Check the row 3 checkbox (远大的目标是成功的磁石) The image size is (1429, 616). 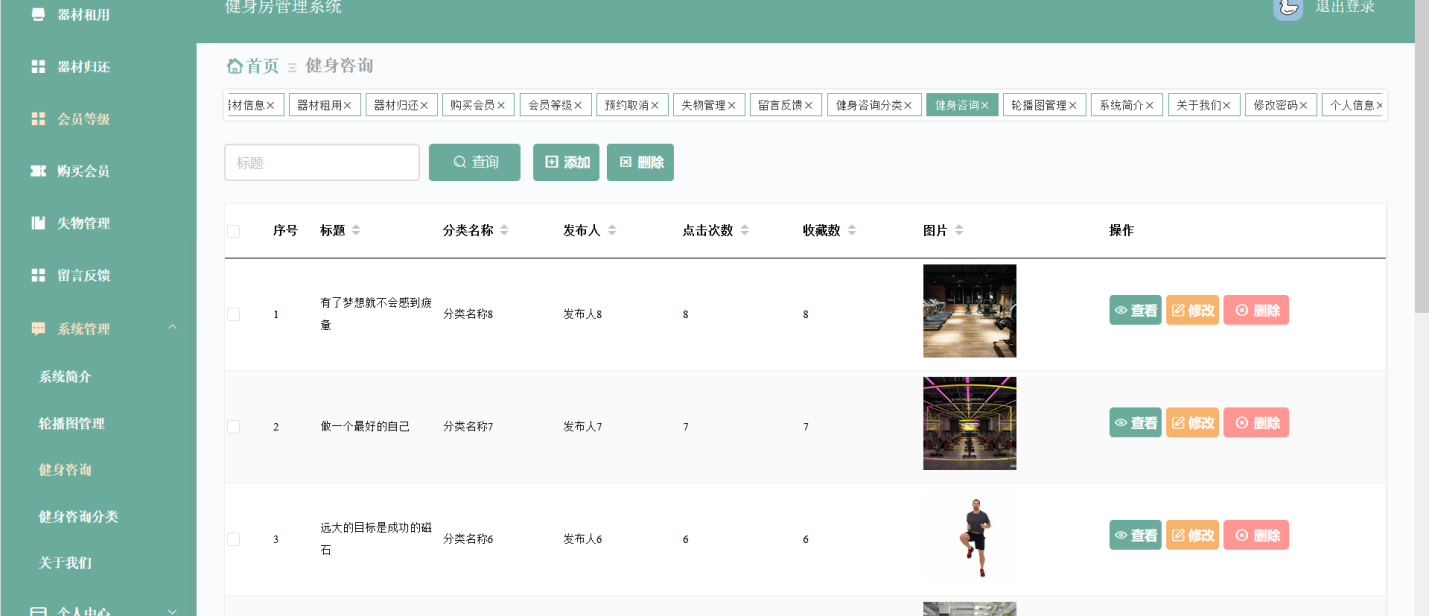tap(234, 539)
